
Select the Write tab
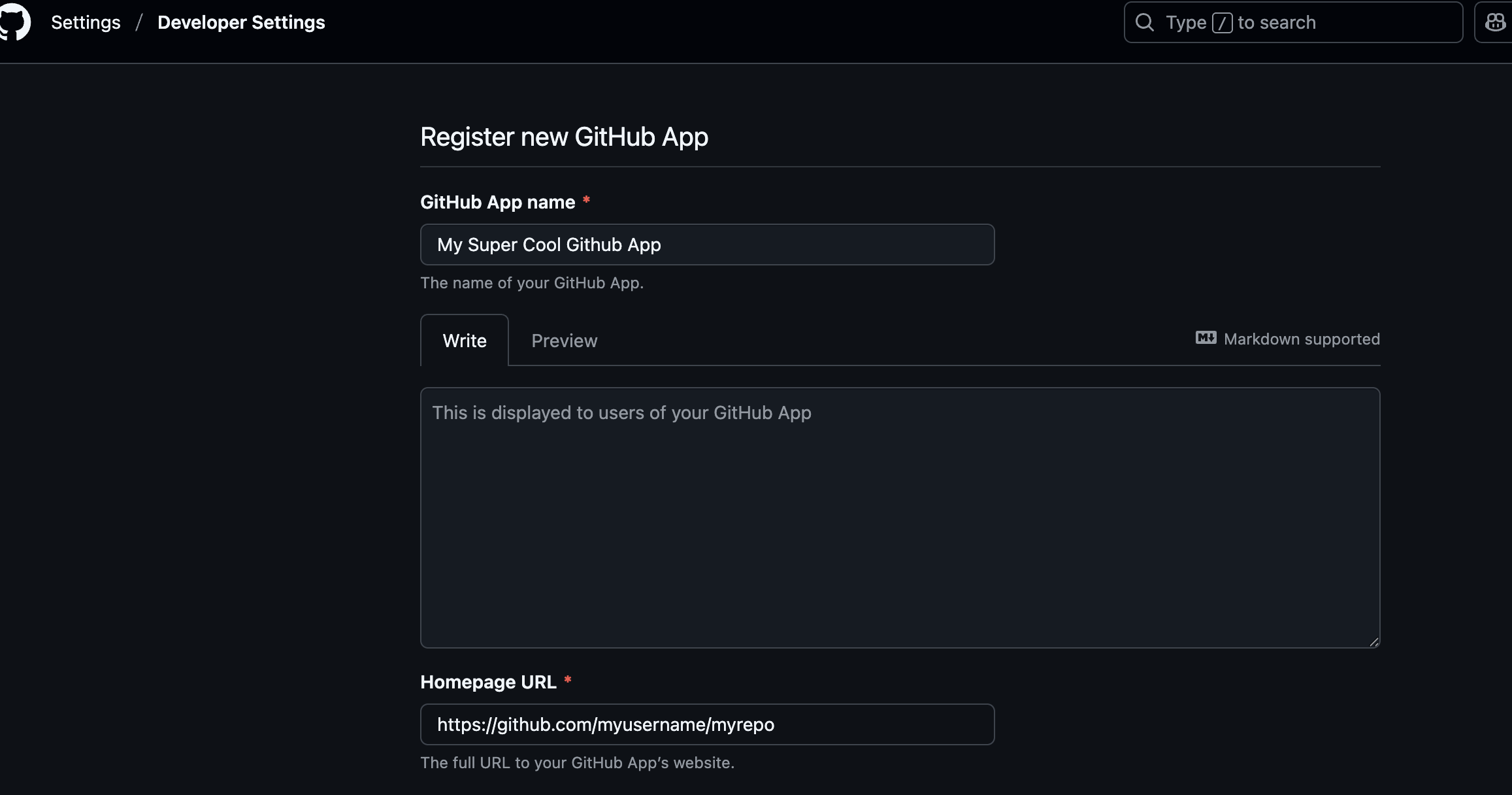[x=464, y=340]
